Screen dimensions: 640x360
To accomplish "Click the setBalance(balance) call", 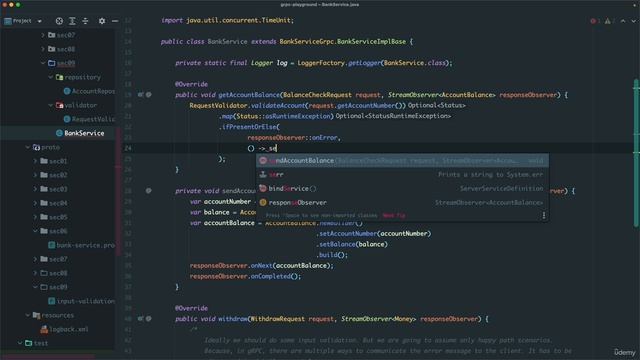I will 352,244.
